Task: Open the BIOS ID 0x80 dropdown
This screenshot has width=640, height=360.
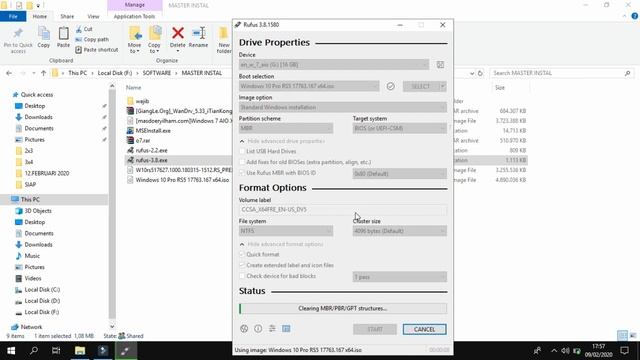Action: [x=400, y=173]
